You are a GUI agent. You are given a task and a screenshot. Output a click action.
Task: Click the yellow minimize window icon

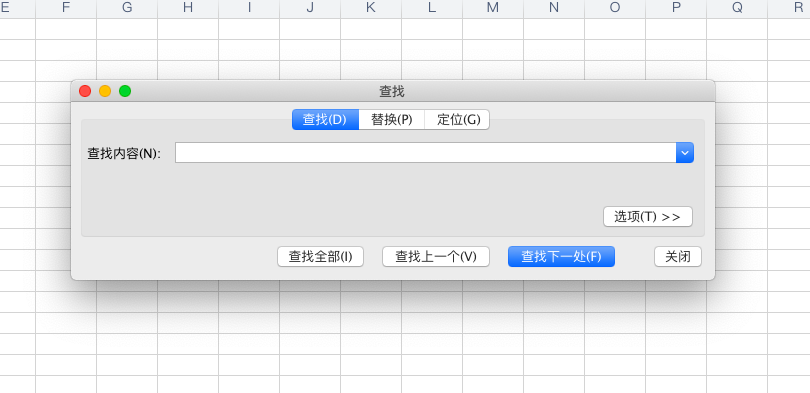click(x=105, y=91)
